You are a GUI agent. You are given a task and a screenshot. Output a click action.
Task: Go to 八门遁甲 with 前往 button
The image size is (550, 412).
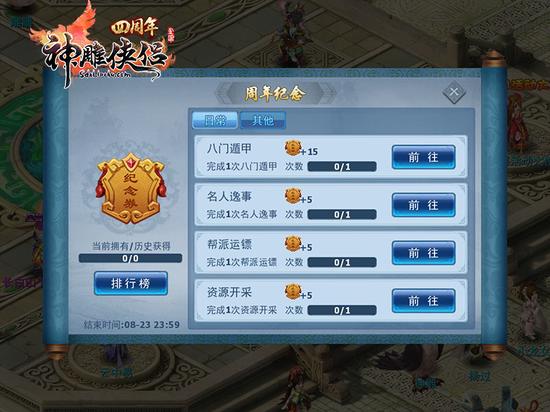pyautogui.click(x=423, y=157)
